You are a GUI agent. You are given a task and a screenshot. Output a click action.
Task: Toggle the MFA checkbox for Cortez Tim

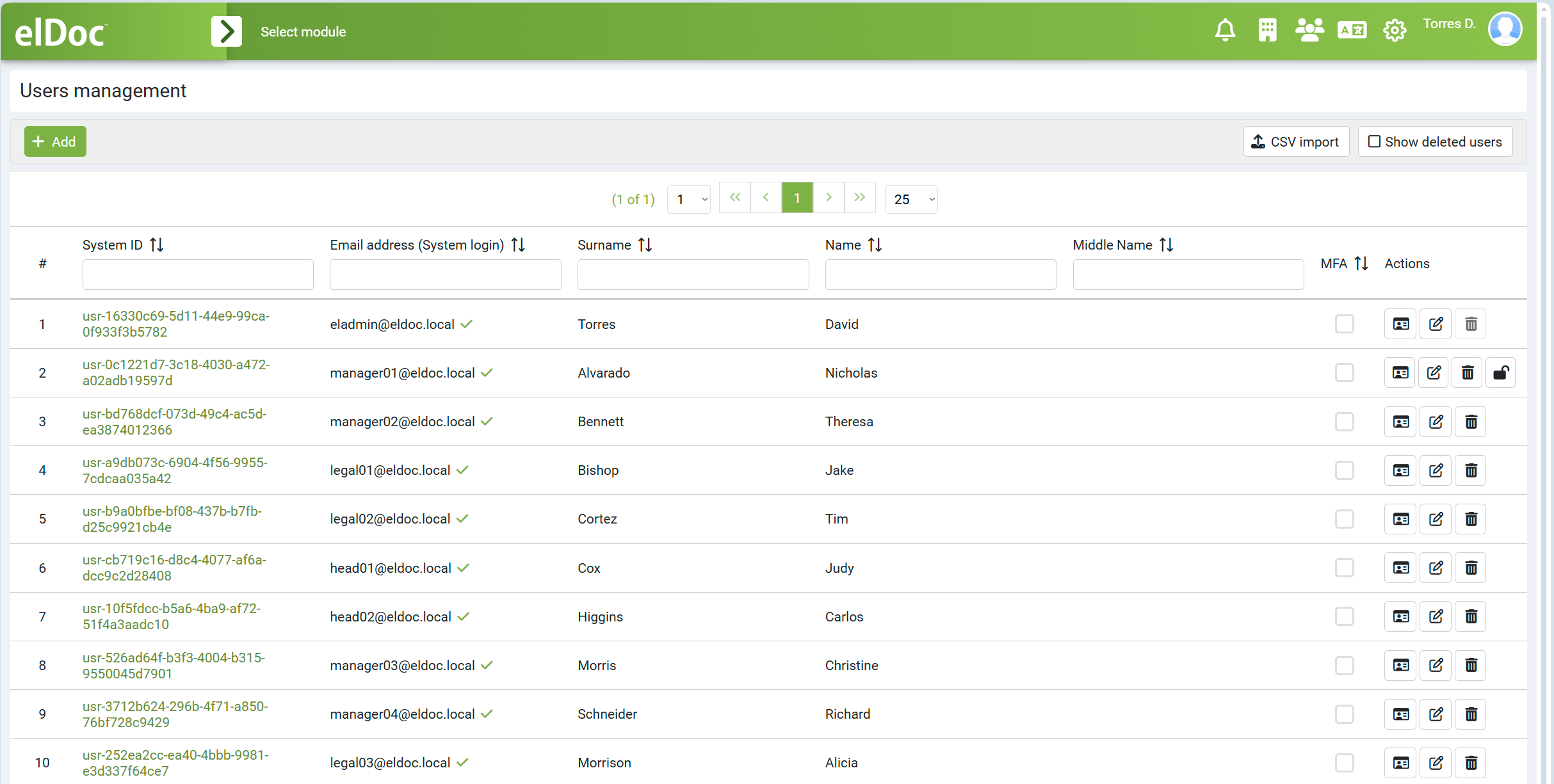pos(1344,519)
